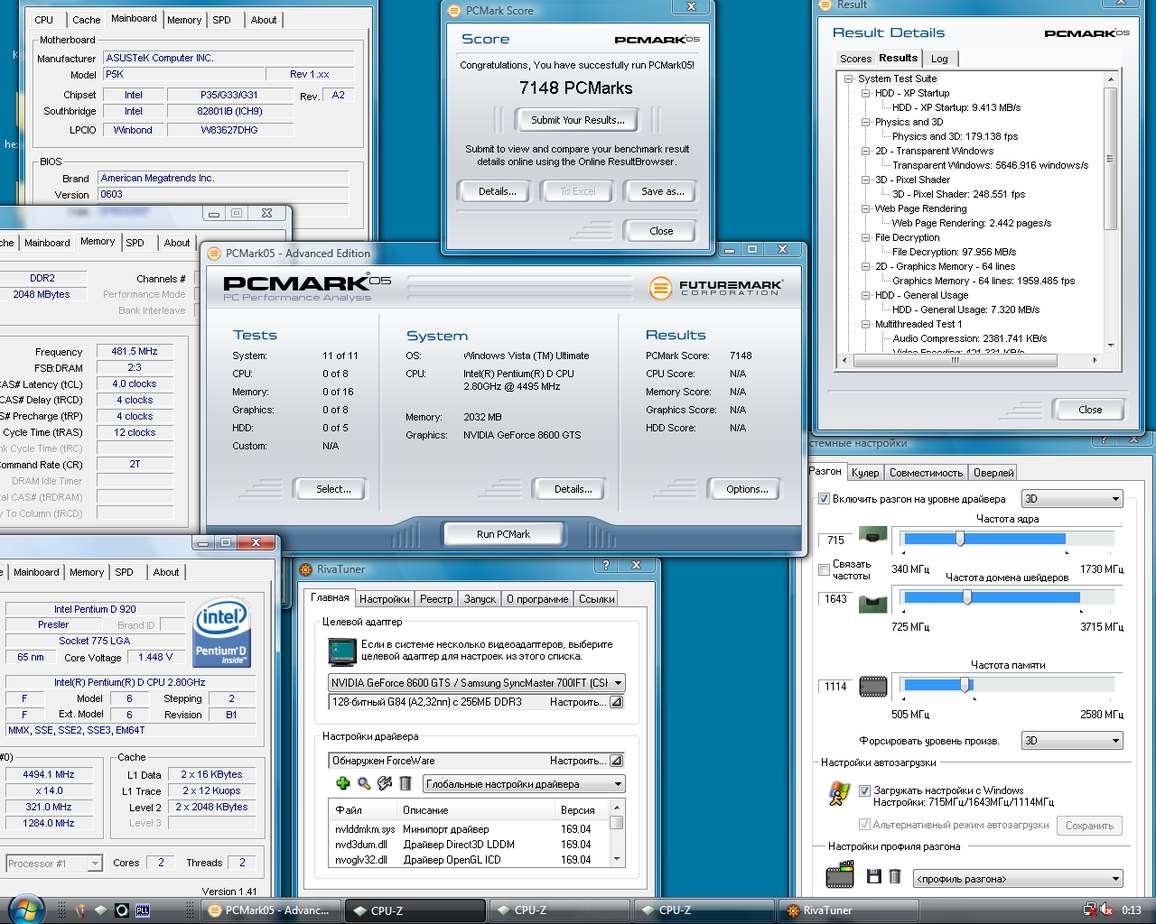Click the overclocking profile card icon

pyautogui.click(x=840, y=874)
